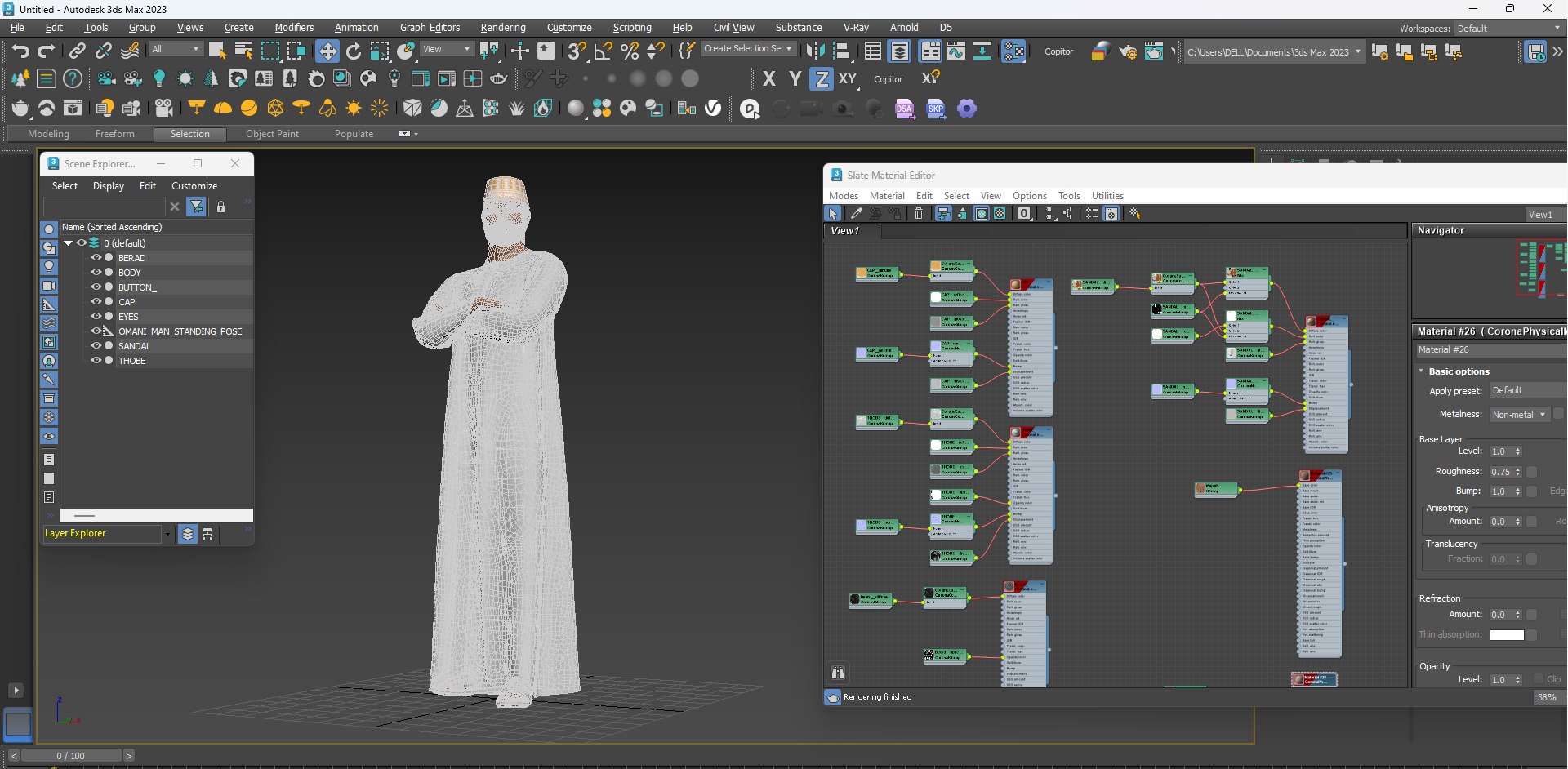Image resolution: width=1568 pixels, height=769 pixels.
Task: Open the Rendering menu
Action: tap(503, 28)
